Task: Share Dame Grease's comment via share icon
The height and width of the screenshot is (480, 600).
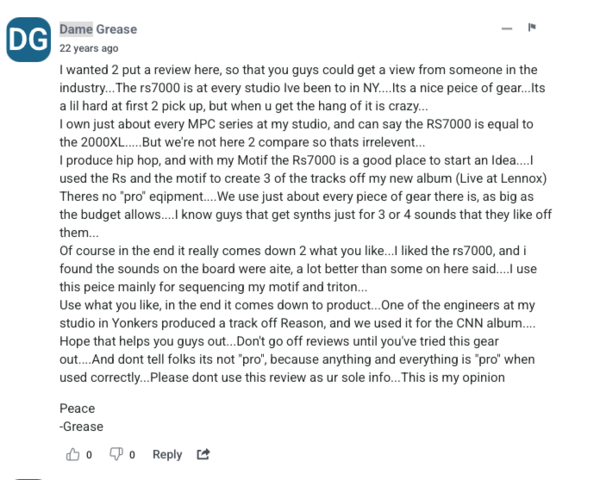Action: tap(203, 454)
